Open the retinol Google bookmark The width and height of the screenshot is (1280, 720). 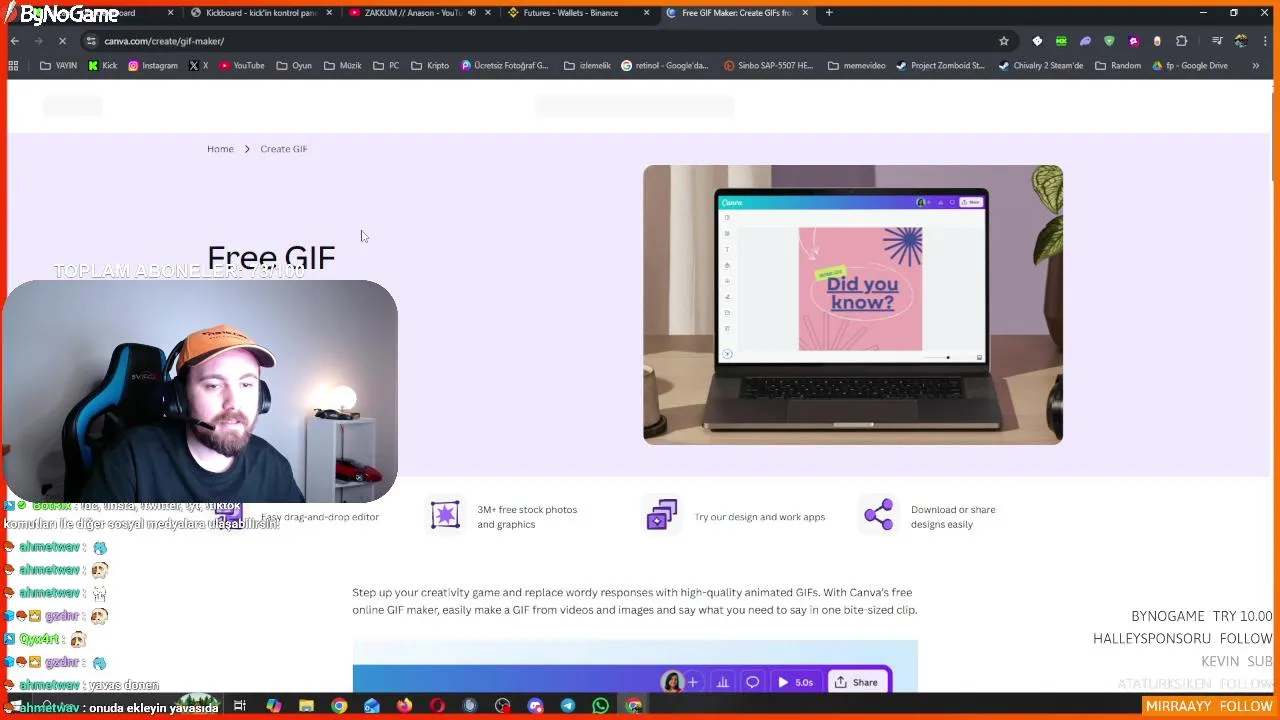(664, 66)
